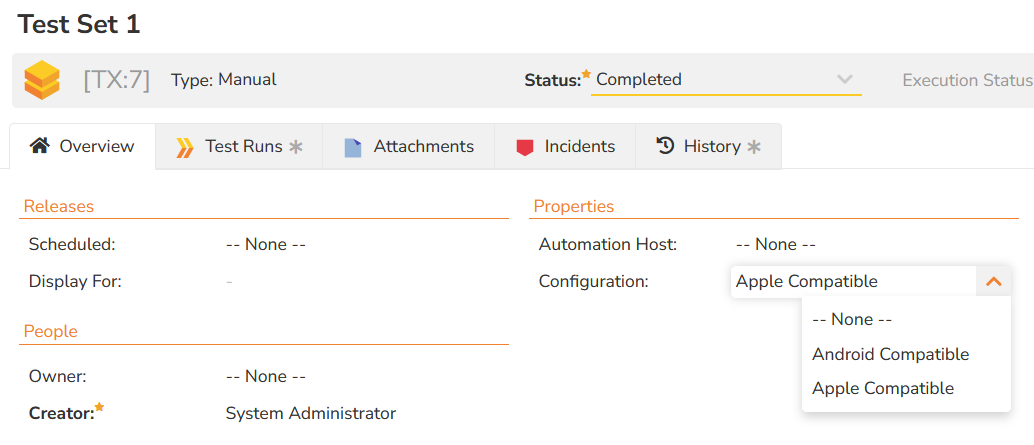Switch to the Attachments tab
This screenshot has width=1034, height=445.
(423, 147)
